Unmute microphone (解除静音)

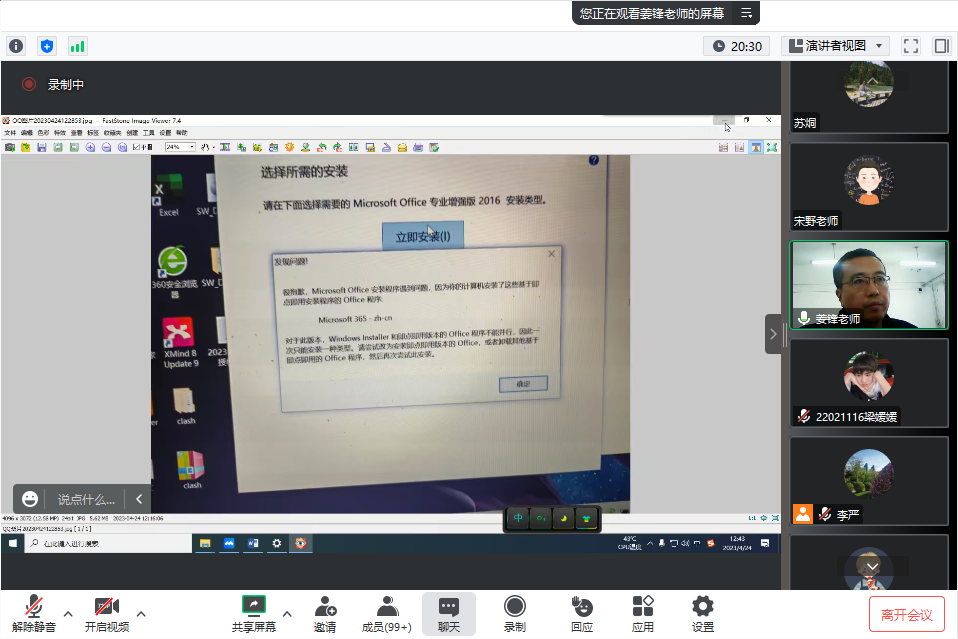[x=34, y=613]
